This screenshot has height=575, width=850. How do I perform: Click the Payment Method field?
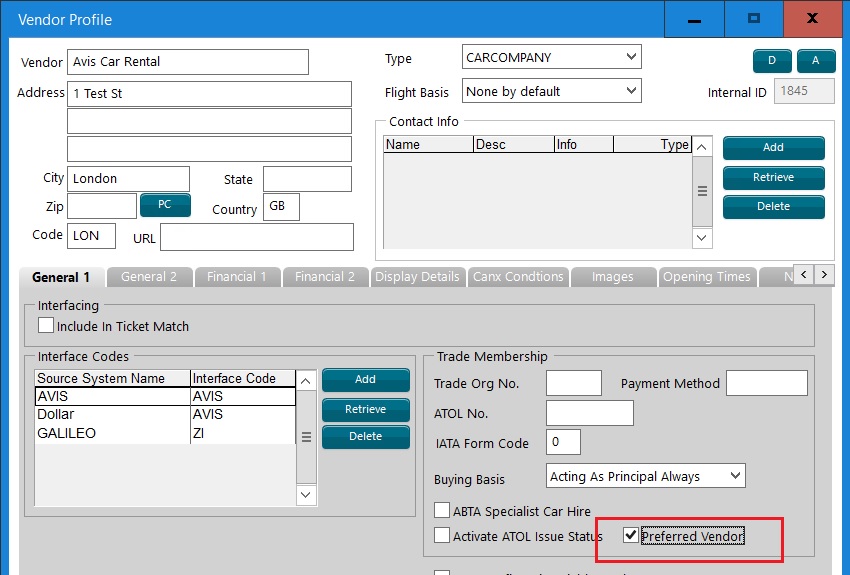[767, 383]
